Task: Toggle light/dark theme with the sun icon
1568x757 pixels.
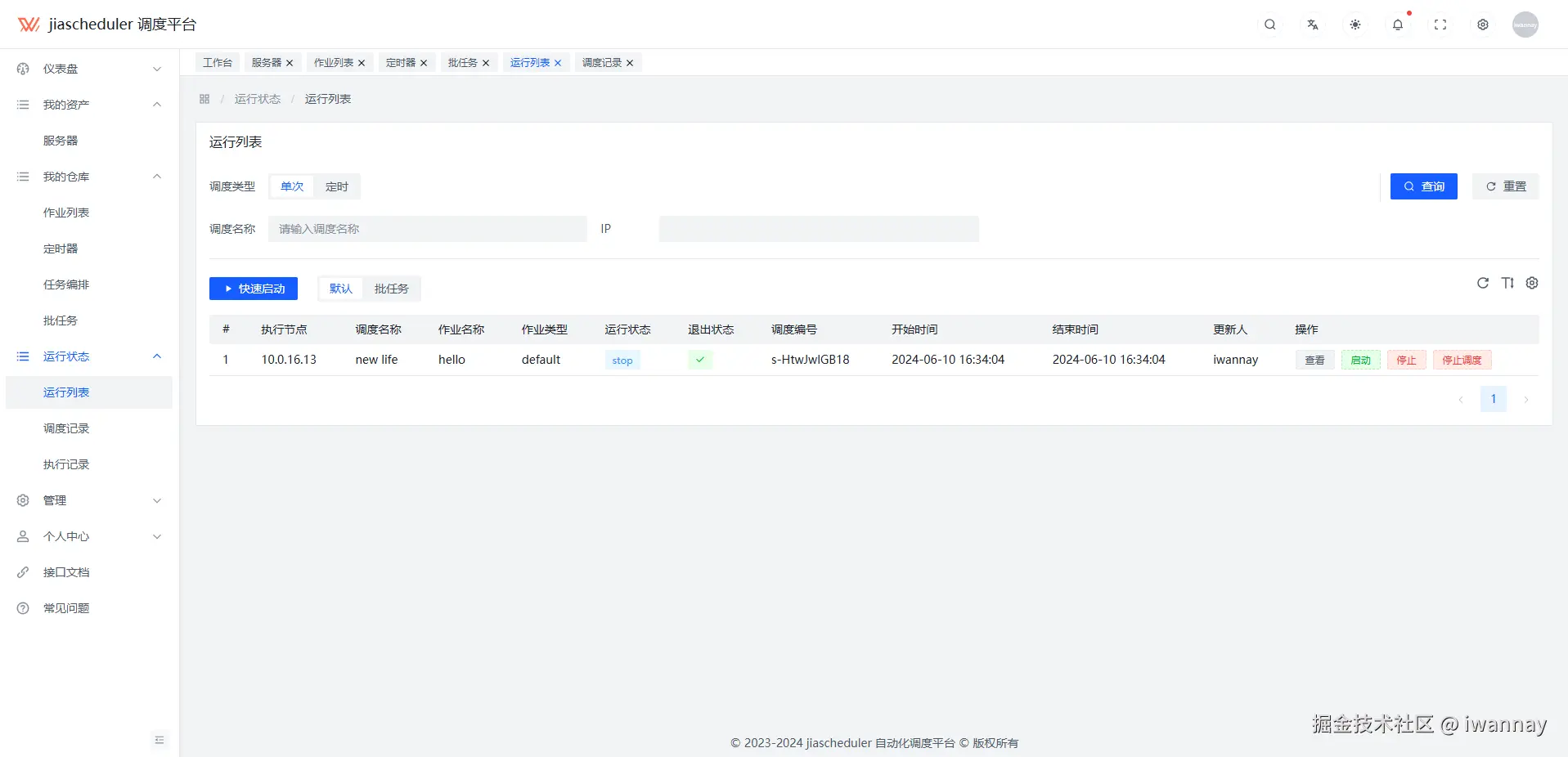Action: tap(1355, 25)
